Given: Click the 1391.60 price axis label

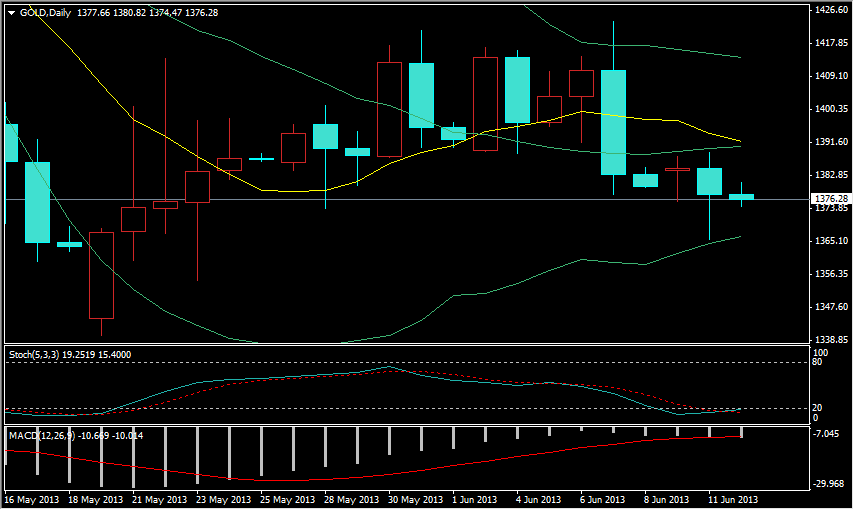Looking at the screenshot, I should pos(832,142).
